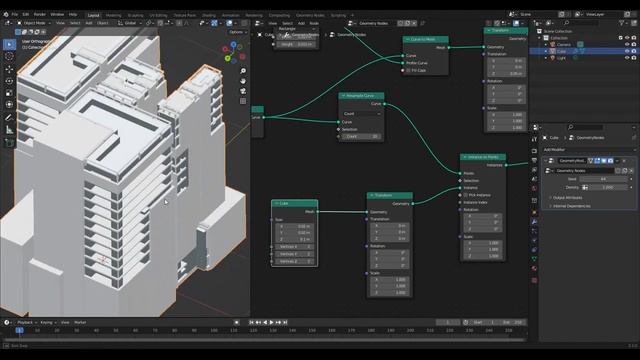Open the Marker menu in timeline
The width and height of the screenshot is (640, 360).
click(80, 322)
